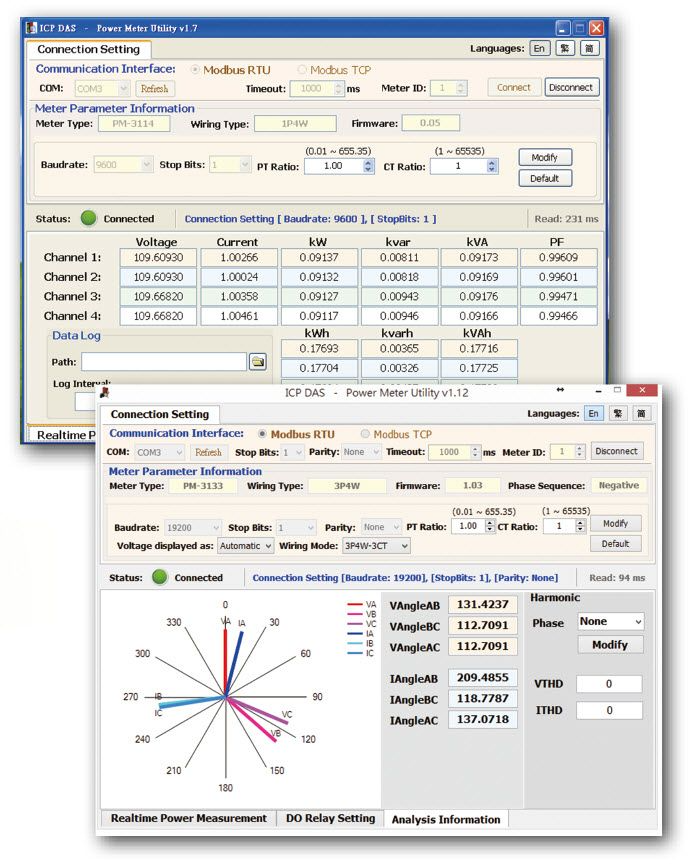Click Modify button in Harmonic panel

coord(610,645)
